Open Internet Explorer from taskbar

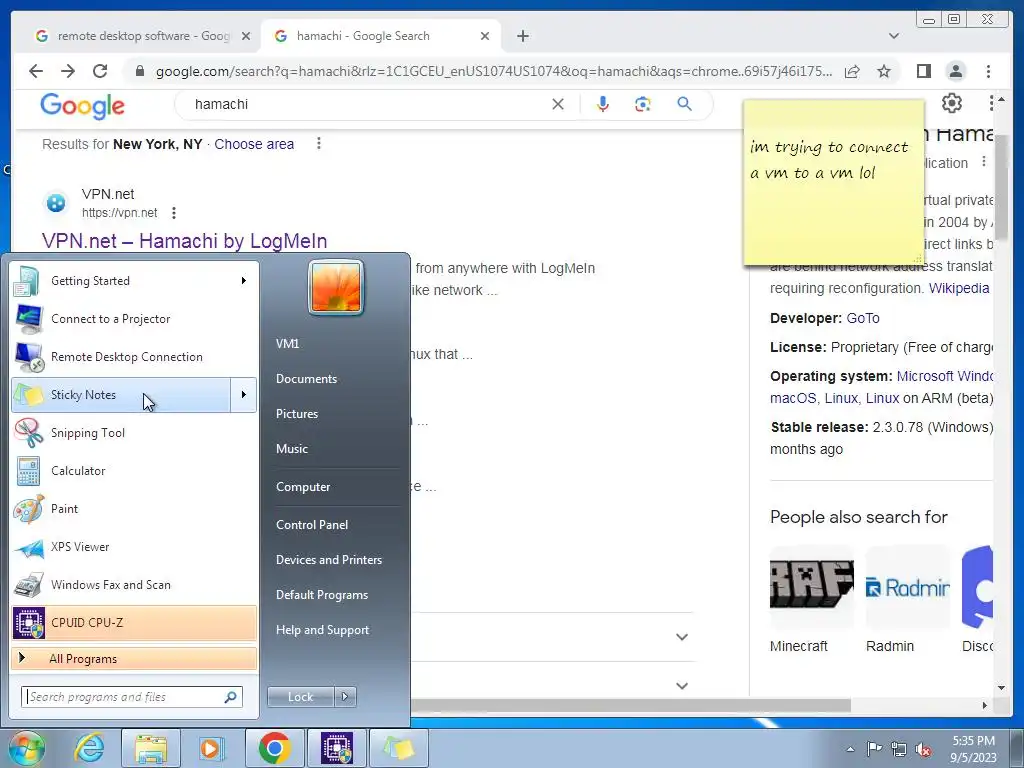click(89, 748)
